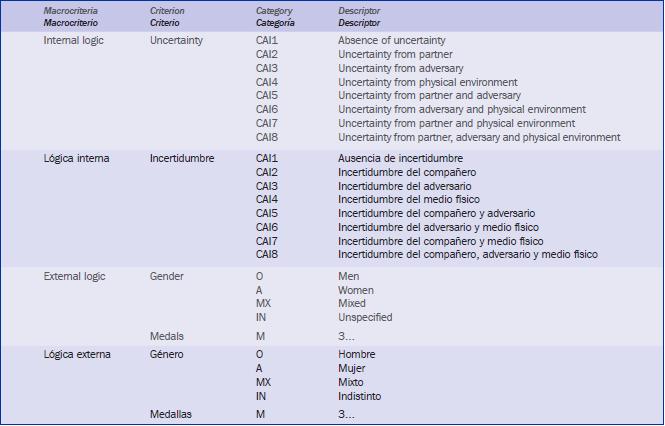Click the "Uncertainty" criterion cell

tap(177, 40)
